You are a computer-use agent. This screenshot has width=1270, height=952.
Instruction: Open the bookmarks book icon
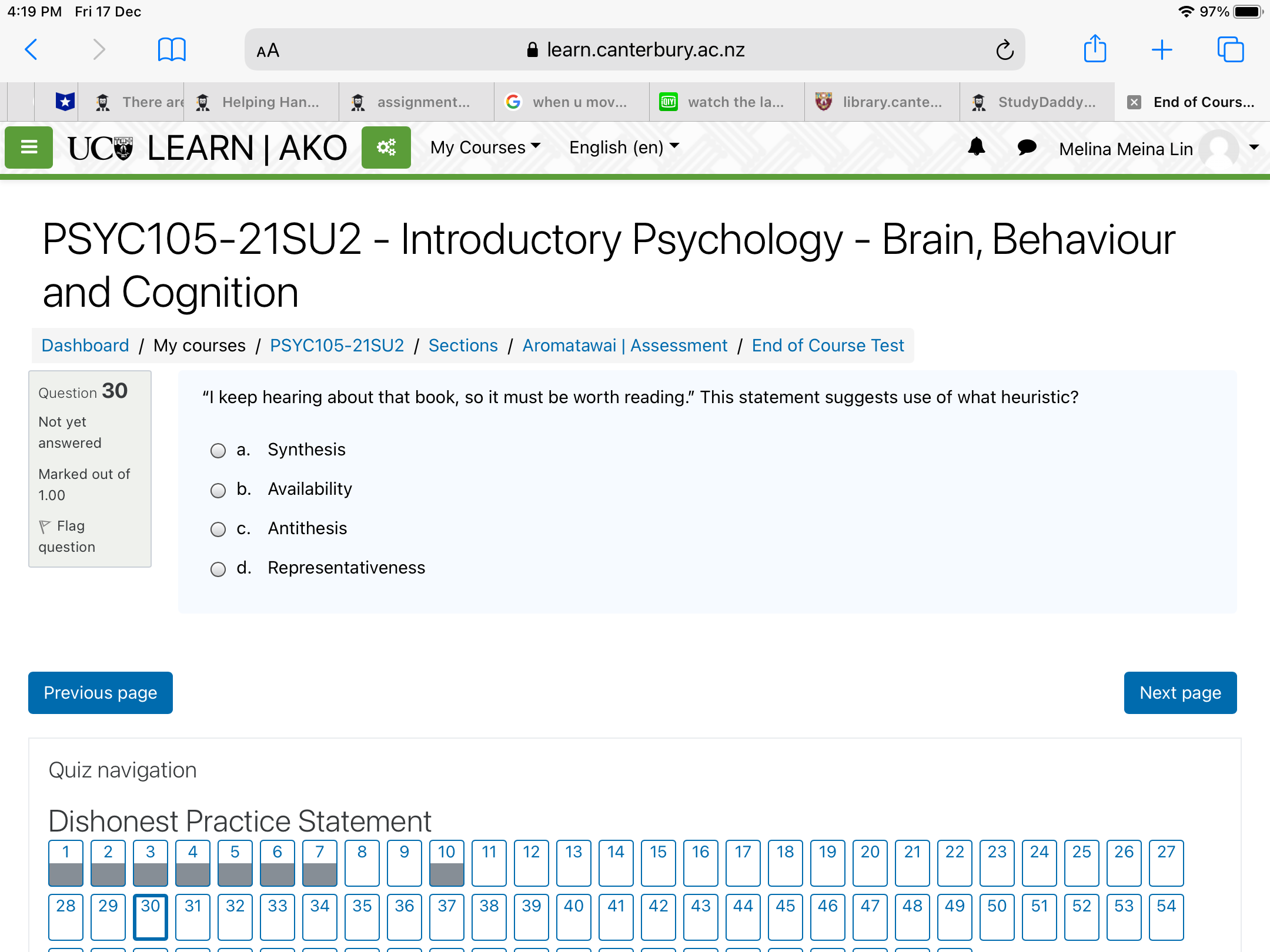[x=172, y=49]
